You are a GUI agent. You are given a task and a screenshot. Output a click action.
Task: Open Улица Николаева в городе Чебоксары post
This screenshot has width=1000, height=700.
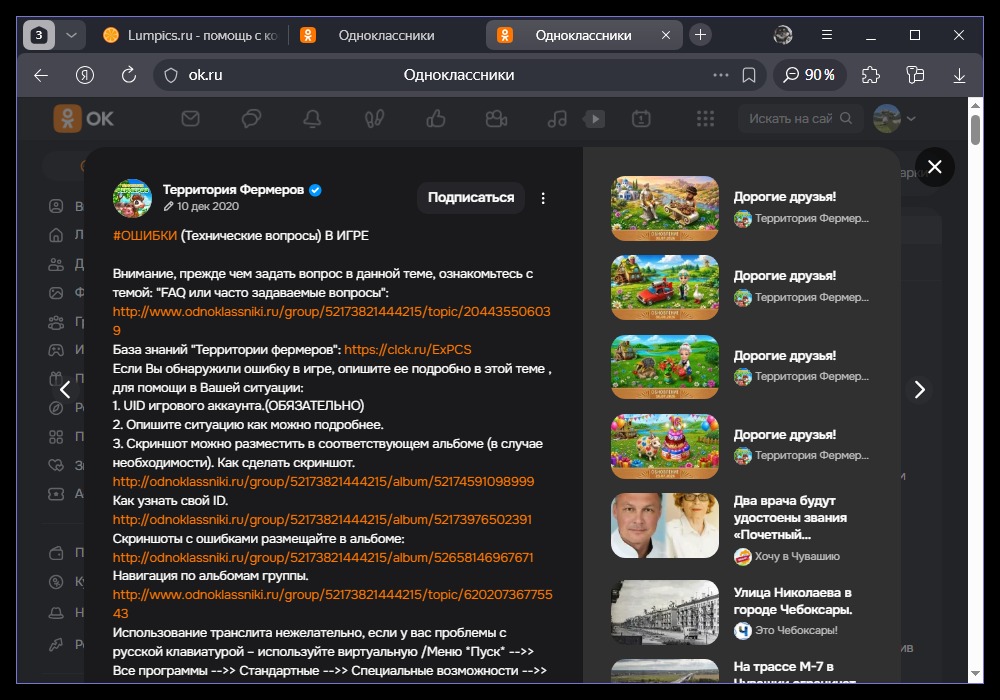coord(793,601)
